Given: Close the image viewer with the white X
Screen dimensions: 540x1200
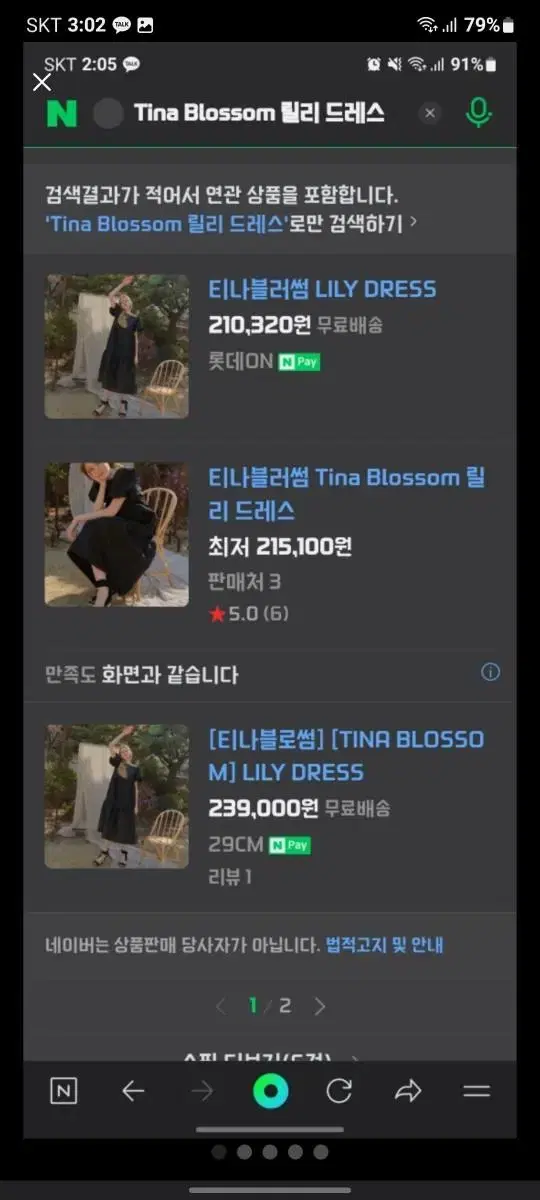Looking at the screenshot, I should coord(42,82).
